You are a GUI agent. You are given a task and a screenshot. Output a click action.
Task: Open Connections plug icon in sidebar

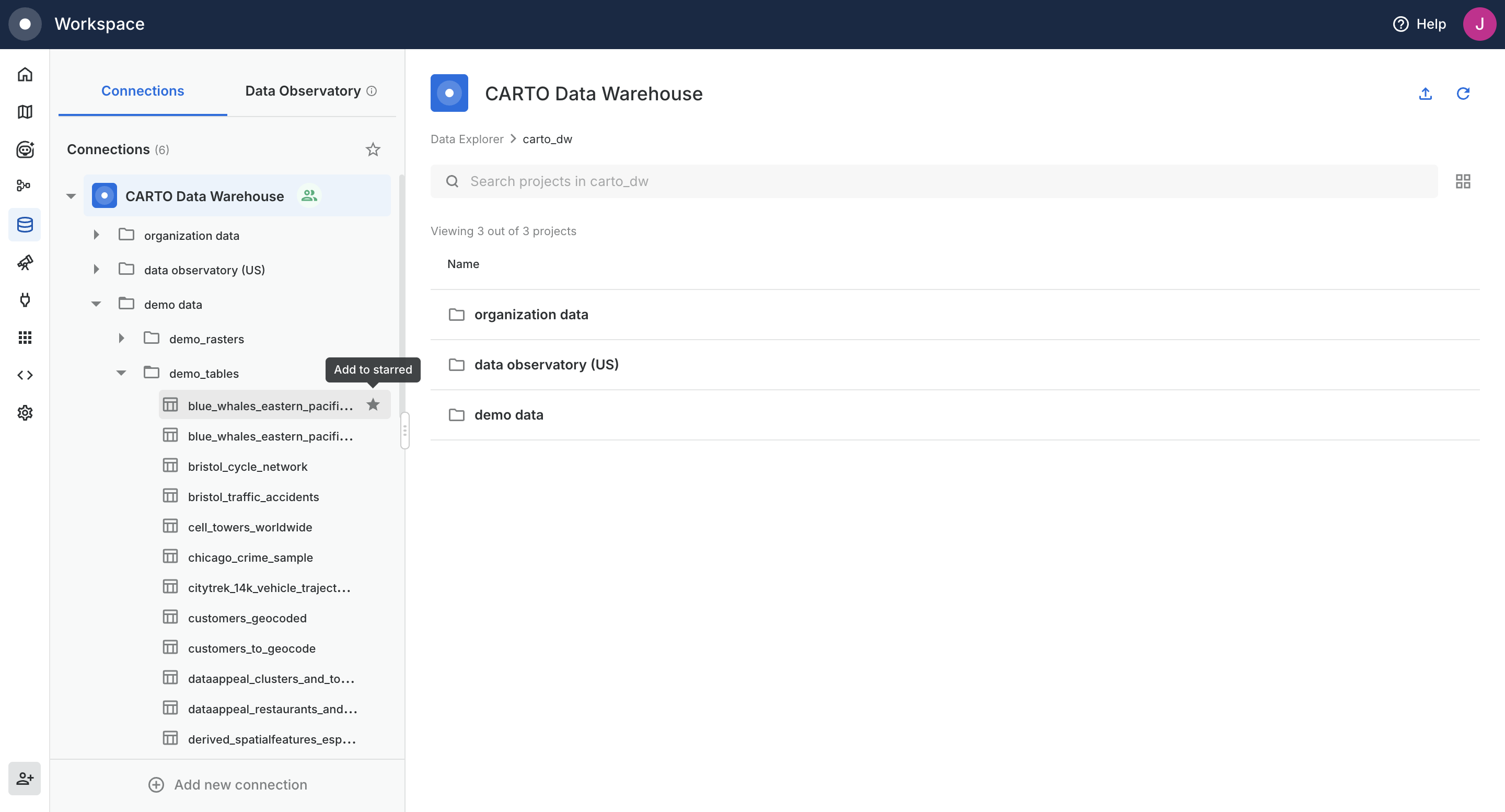coord(25,300)
